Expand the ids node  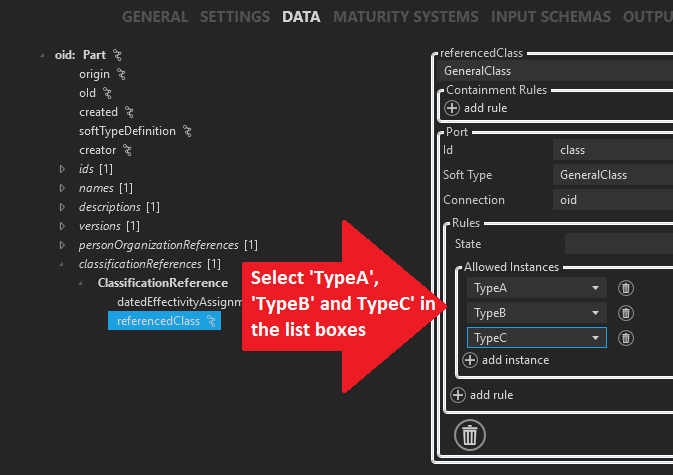coord(62,169)
